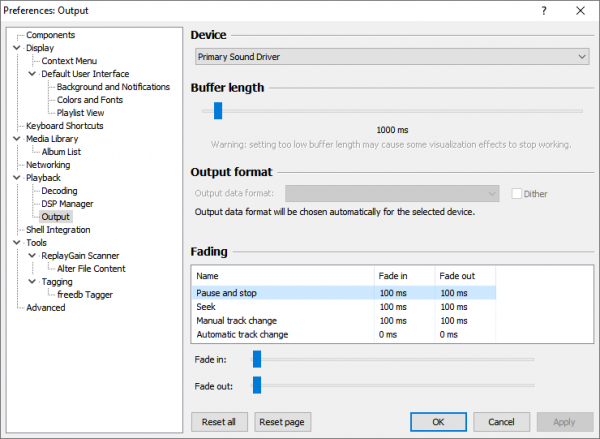This screenshot has width=600, height=439.
Task: Select Keyboard Shortcuts in the tree
Action: 65,126
